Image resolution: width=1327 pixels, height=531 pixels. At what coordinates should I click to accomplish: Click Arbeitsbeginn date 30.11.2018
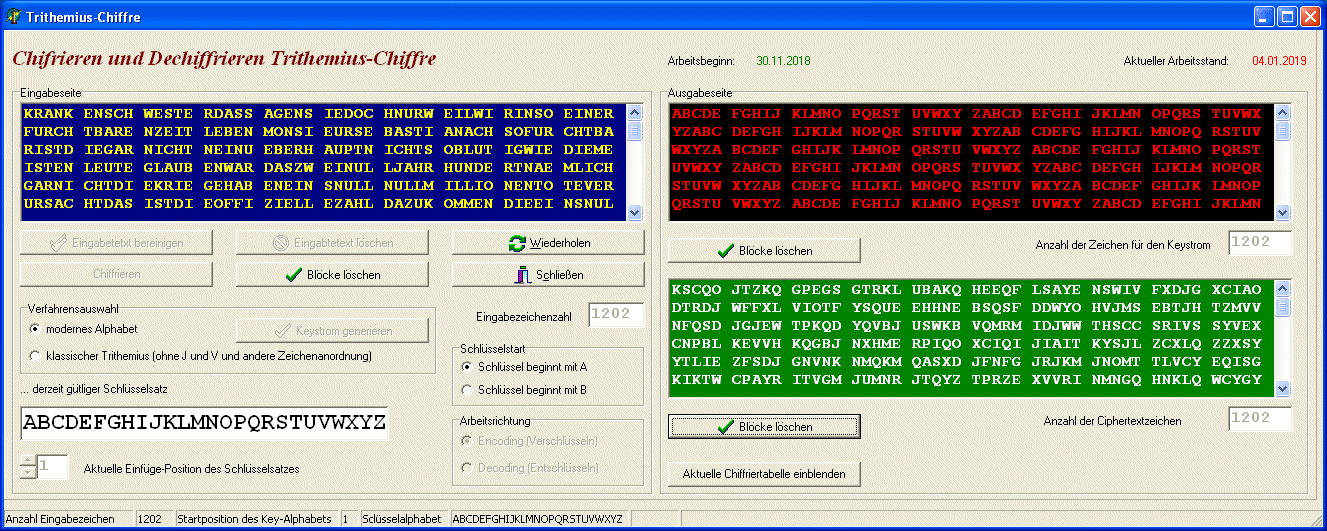[x=783, y=61]
